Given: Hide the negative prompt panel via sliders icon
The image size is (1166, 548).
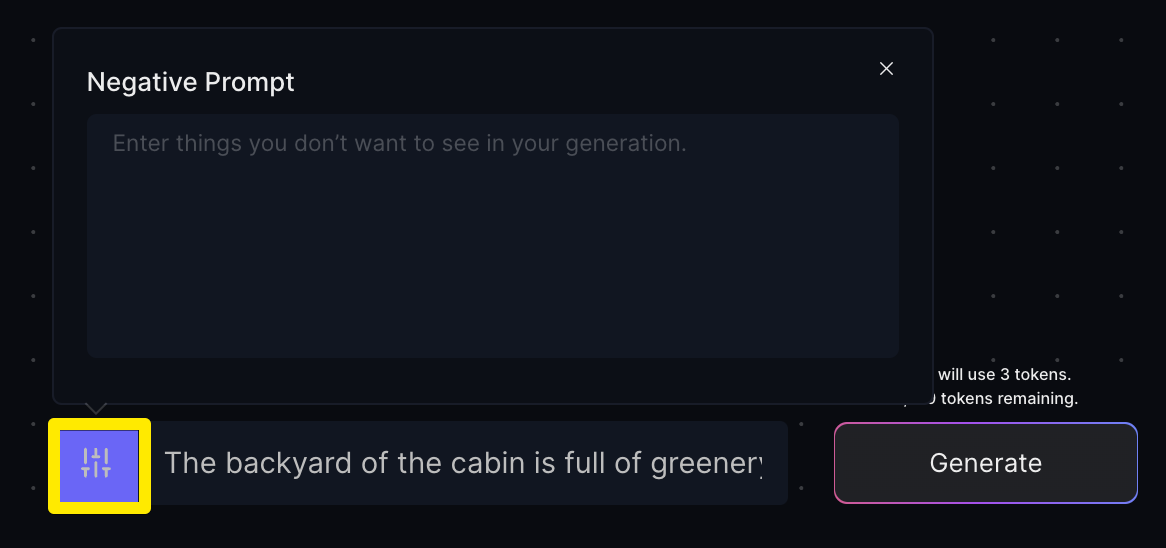Looking at the screenshot, I should (98, 465).
